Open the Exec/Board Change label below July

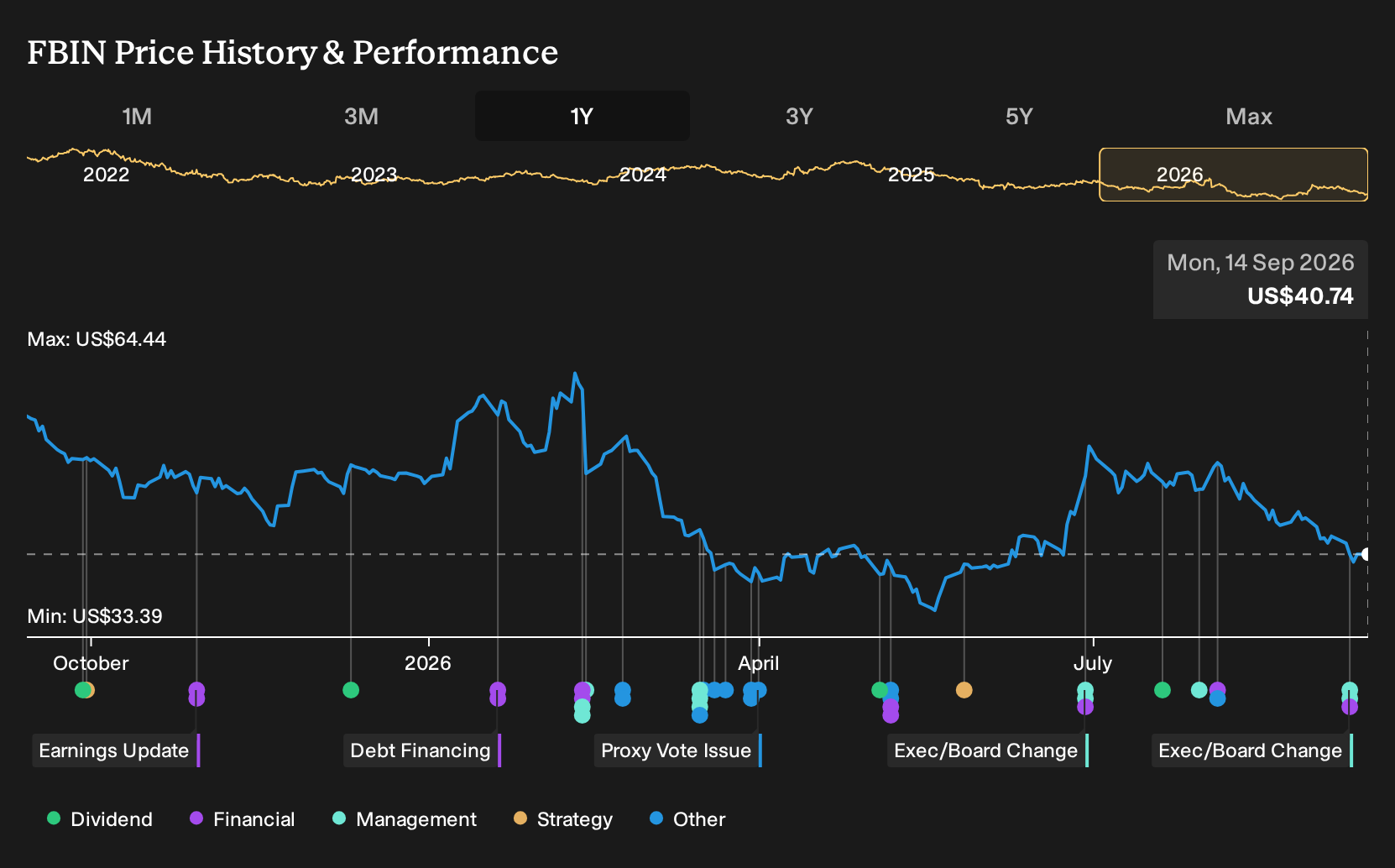coord(988,750)
